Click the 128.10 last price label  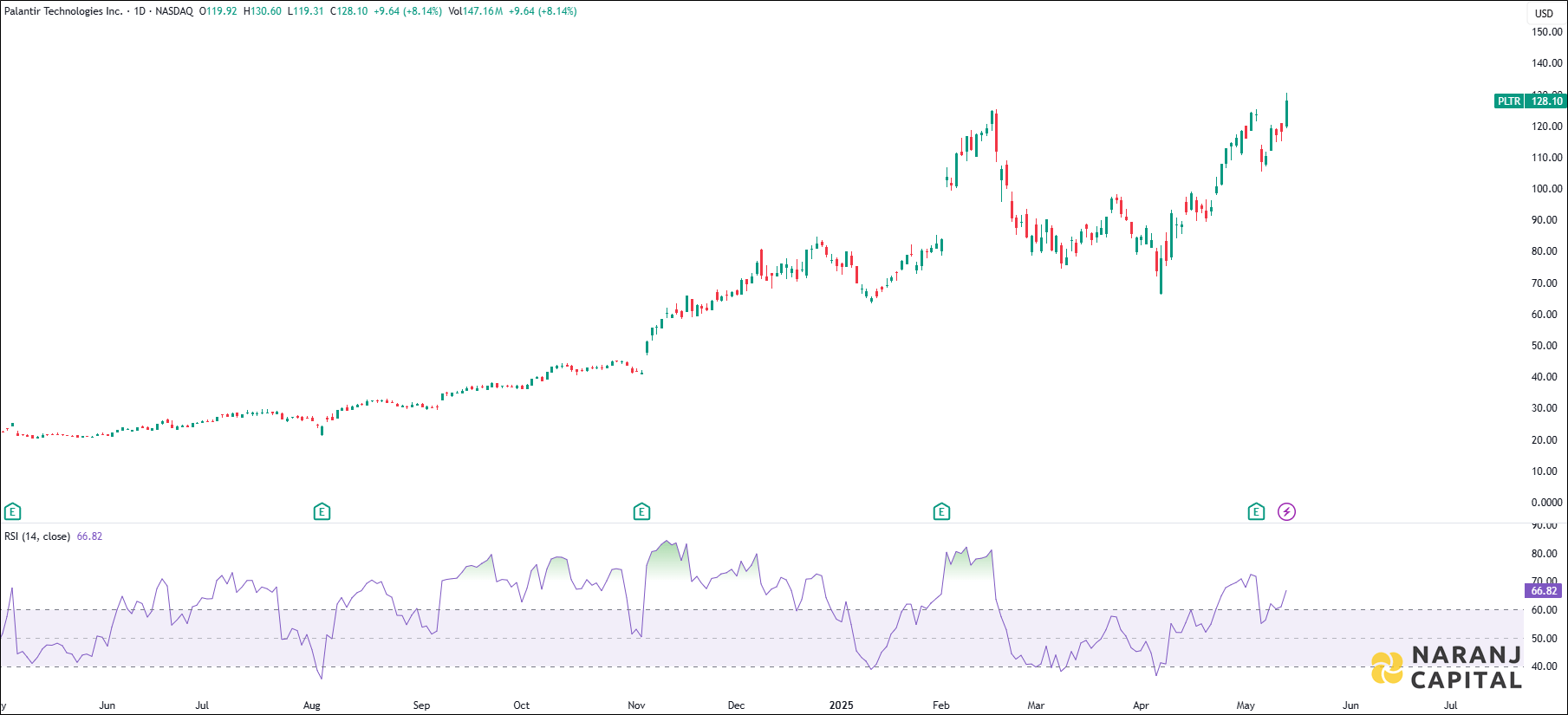point(1546,101)
